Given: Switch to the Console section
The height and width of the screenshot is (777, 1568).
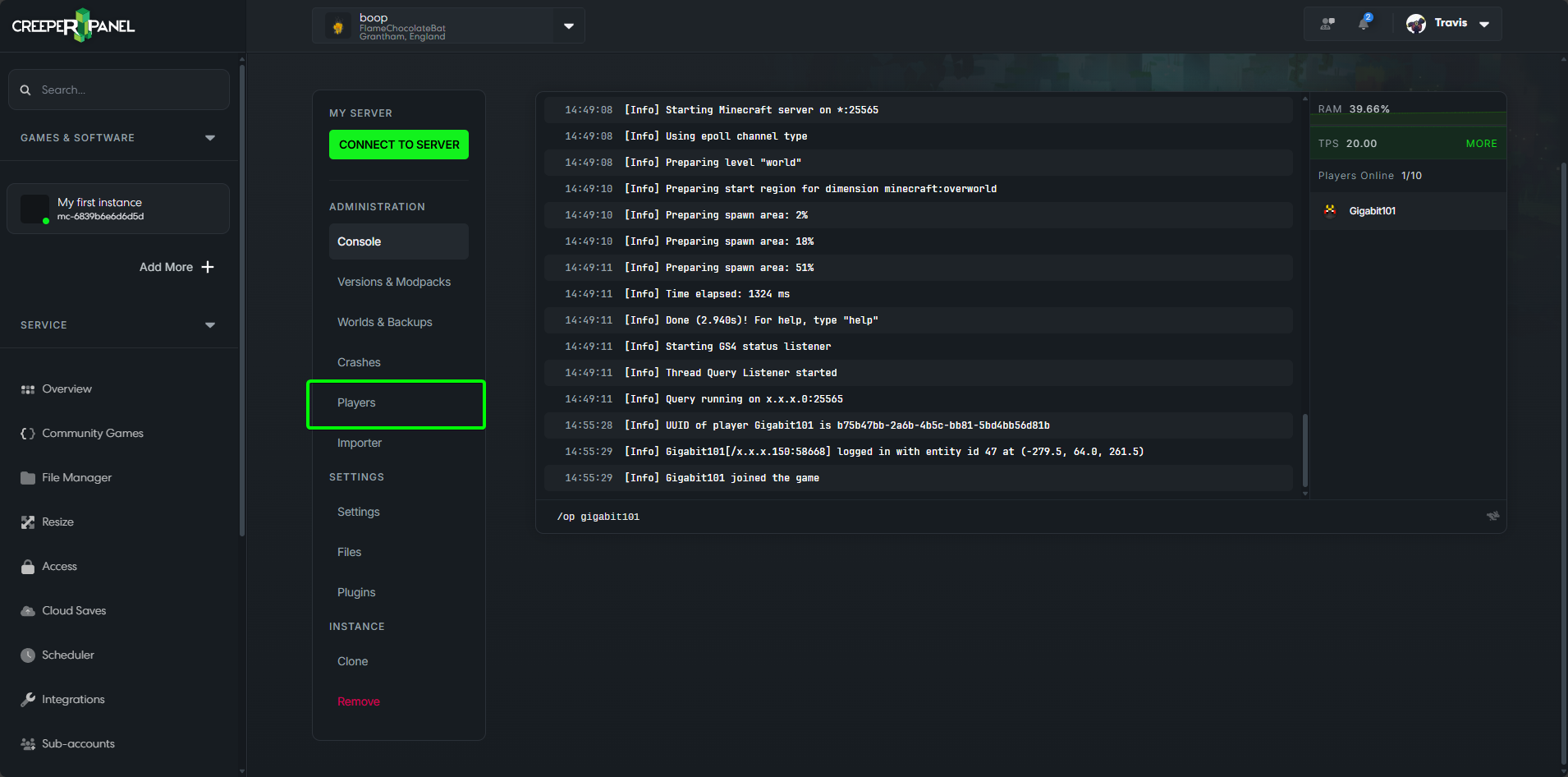Looking at the screenshot, I should 359,241.
